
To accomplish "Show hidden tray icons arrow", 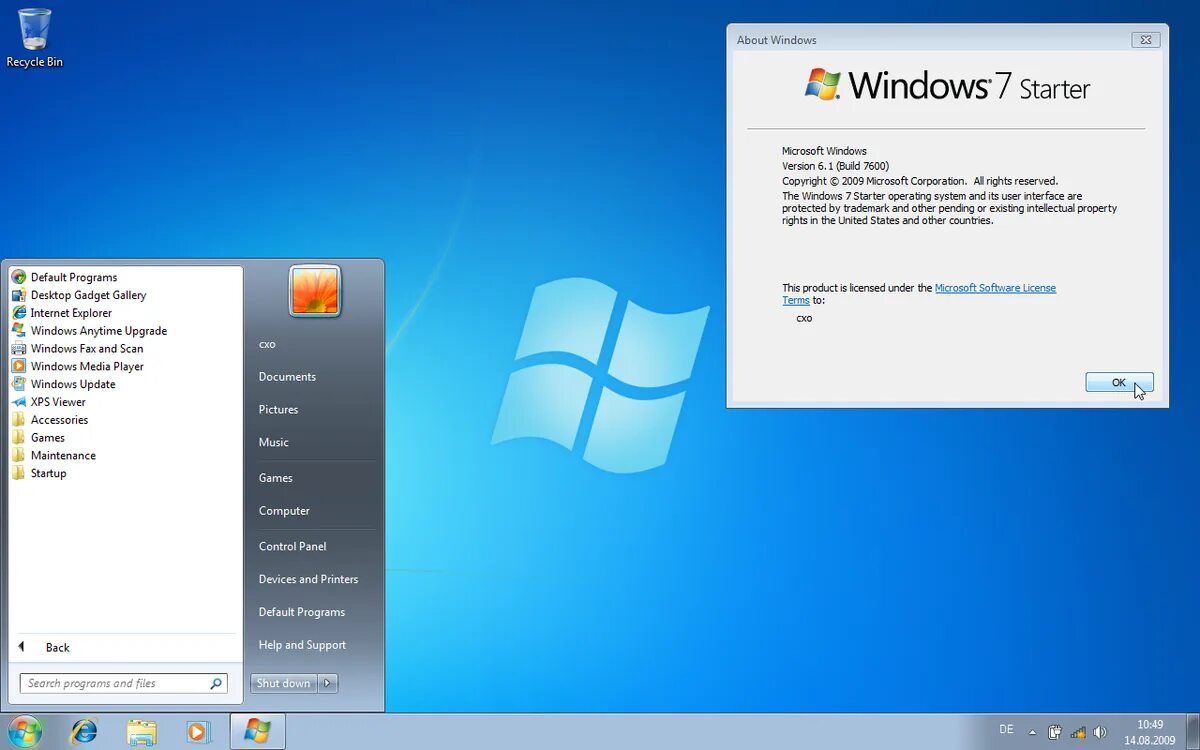I will [x=1031, y=732].
